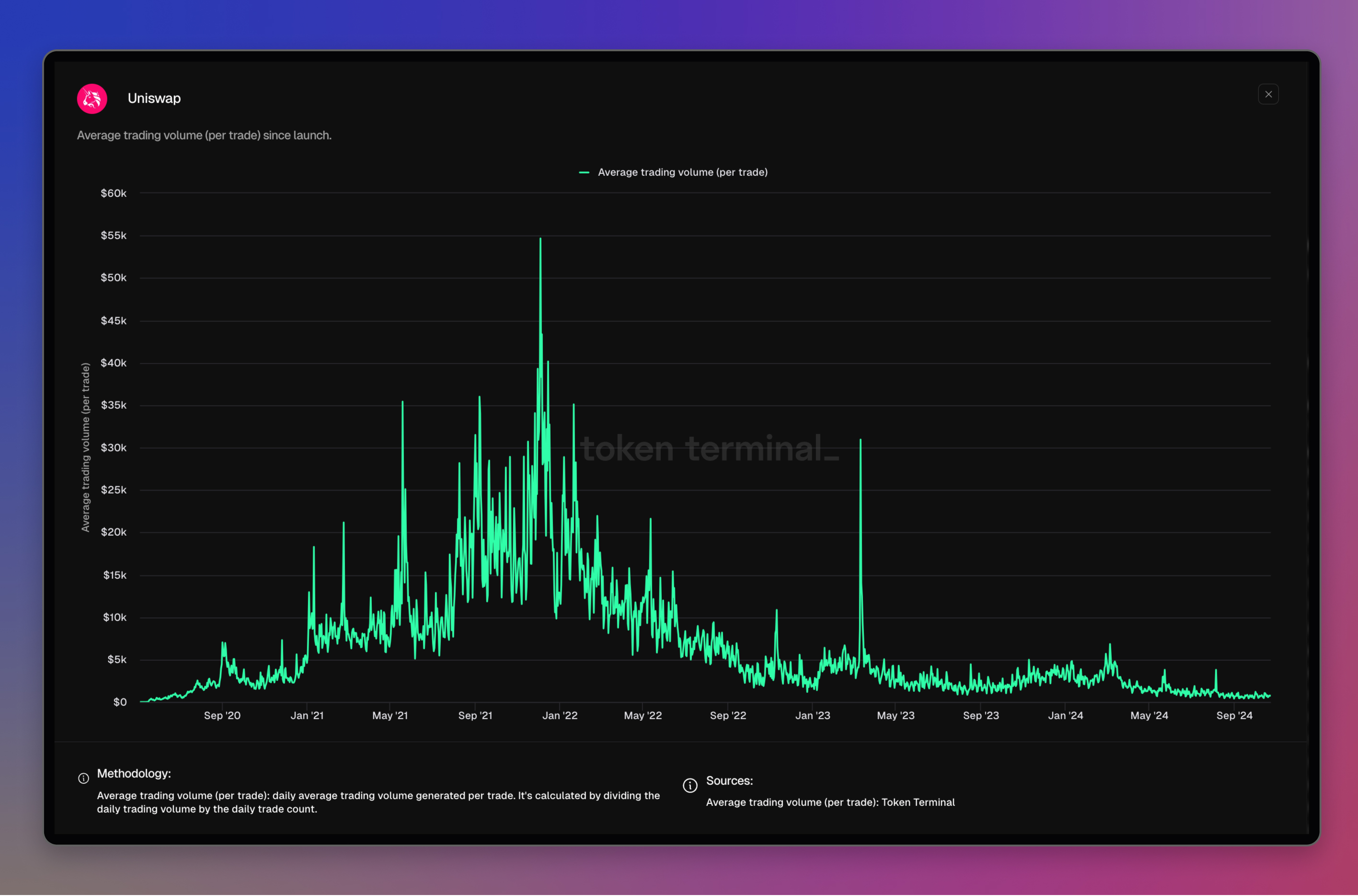Click the $50k y-axis label
Viewport: 1358px width, 896px height.
pos(113,278)
